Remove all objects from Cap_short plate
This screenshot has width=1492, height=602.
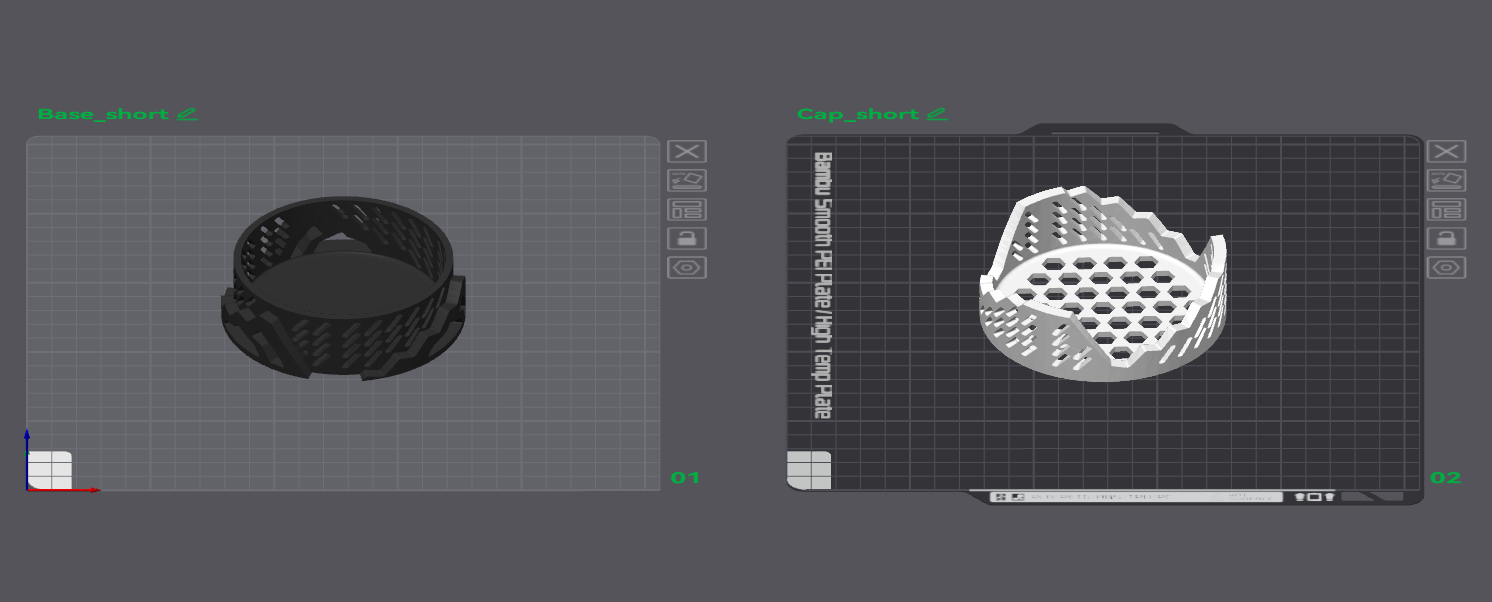coord(1446,151)
